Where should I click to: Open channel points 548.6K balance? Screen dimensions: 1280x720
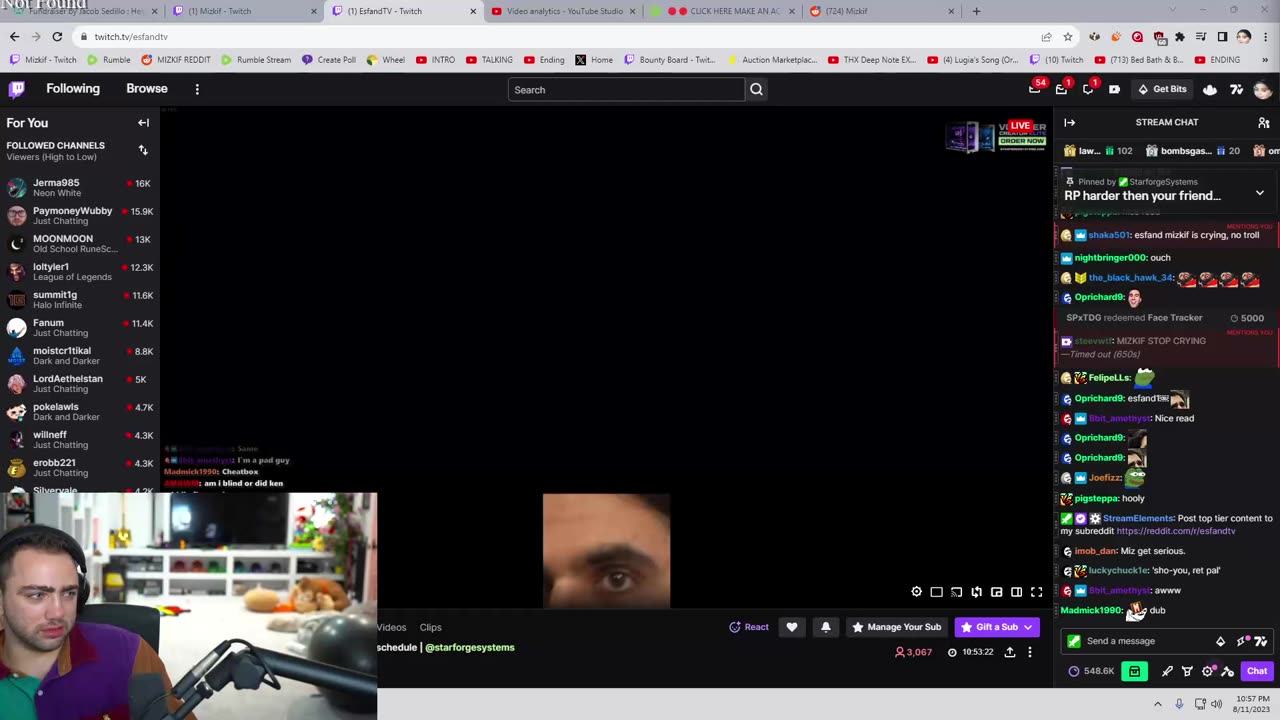pyautogui.click(x=1091, y=671)
